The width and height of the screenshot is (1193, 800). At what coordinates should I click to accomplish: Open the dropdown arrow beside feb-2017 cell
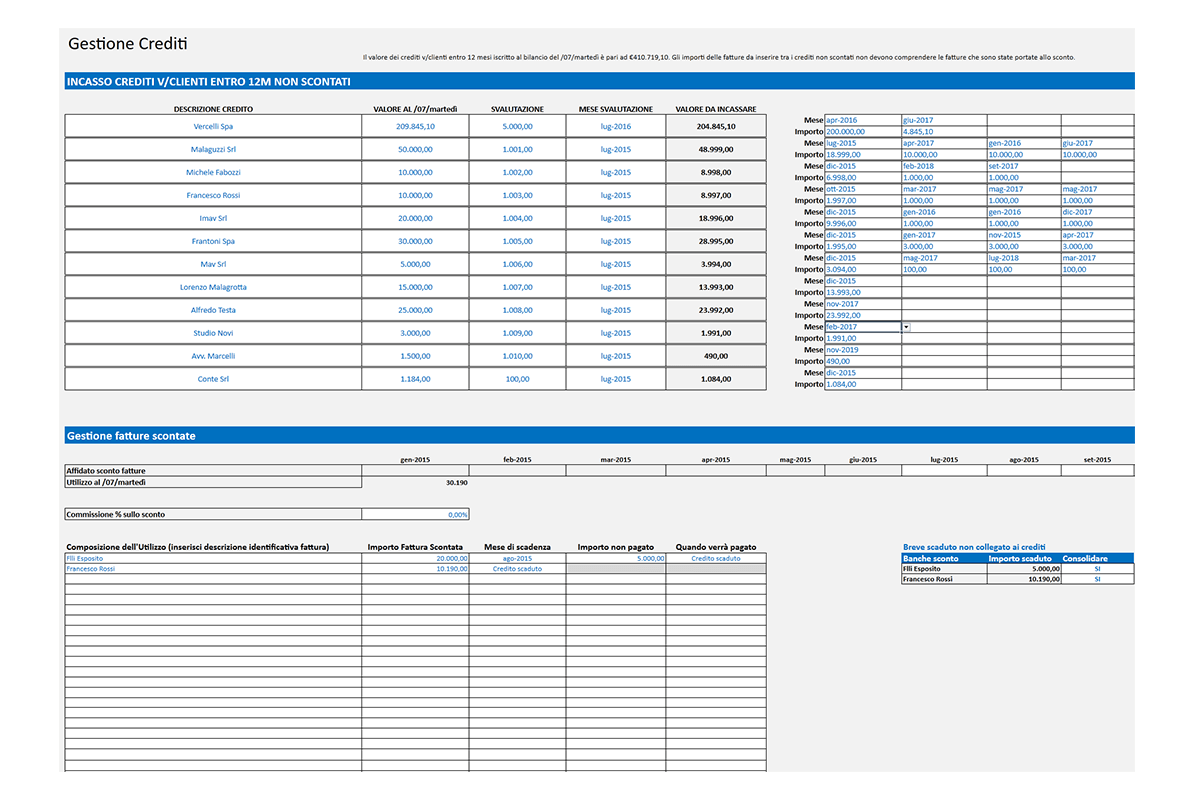[x=906, y=327]
